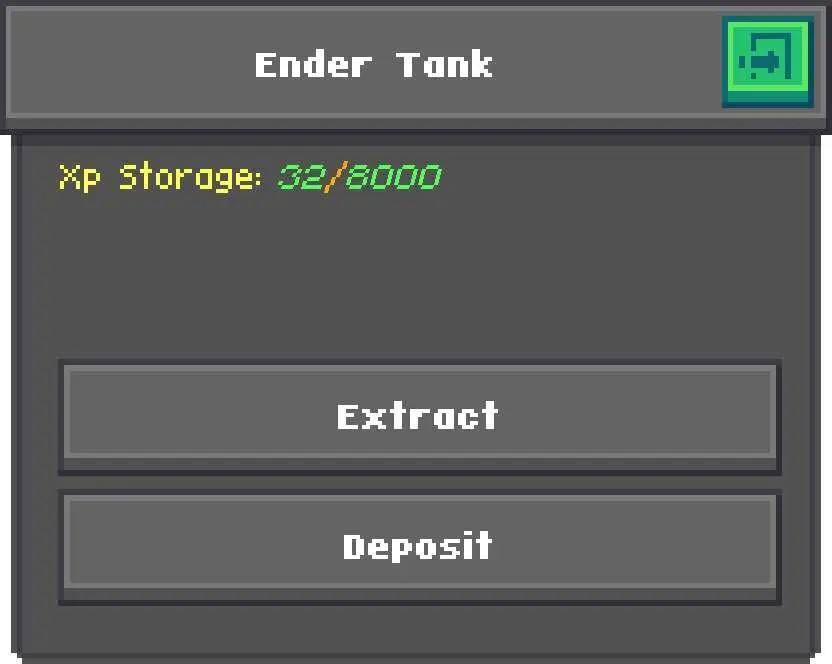The image size is (832, 664).
Task: Click the stored amount number 32
Action: pos(300,177)
